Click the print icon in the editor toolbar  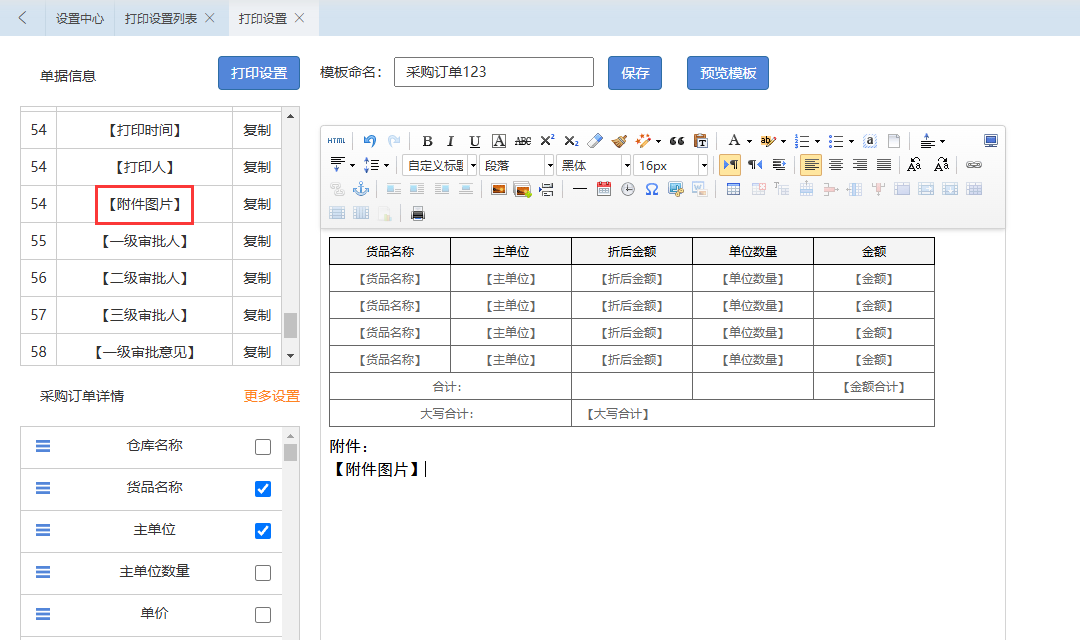click(418, 213)
